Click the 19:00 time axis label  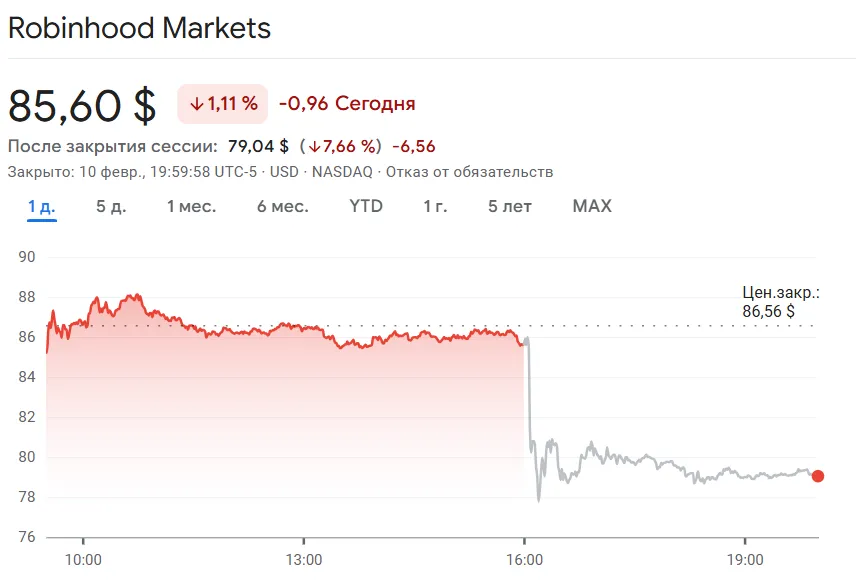coord(745,558)
